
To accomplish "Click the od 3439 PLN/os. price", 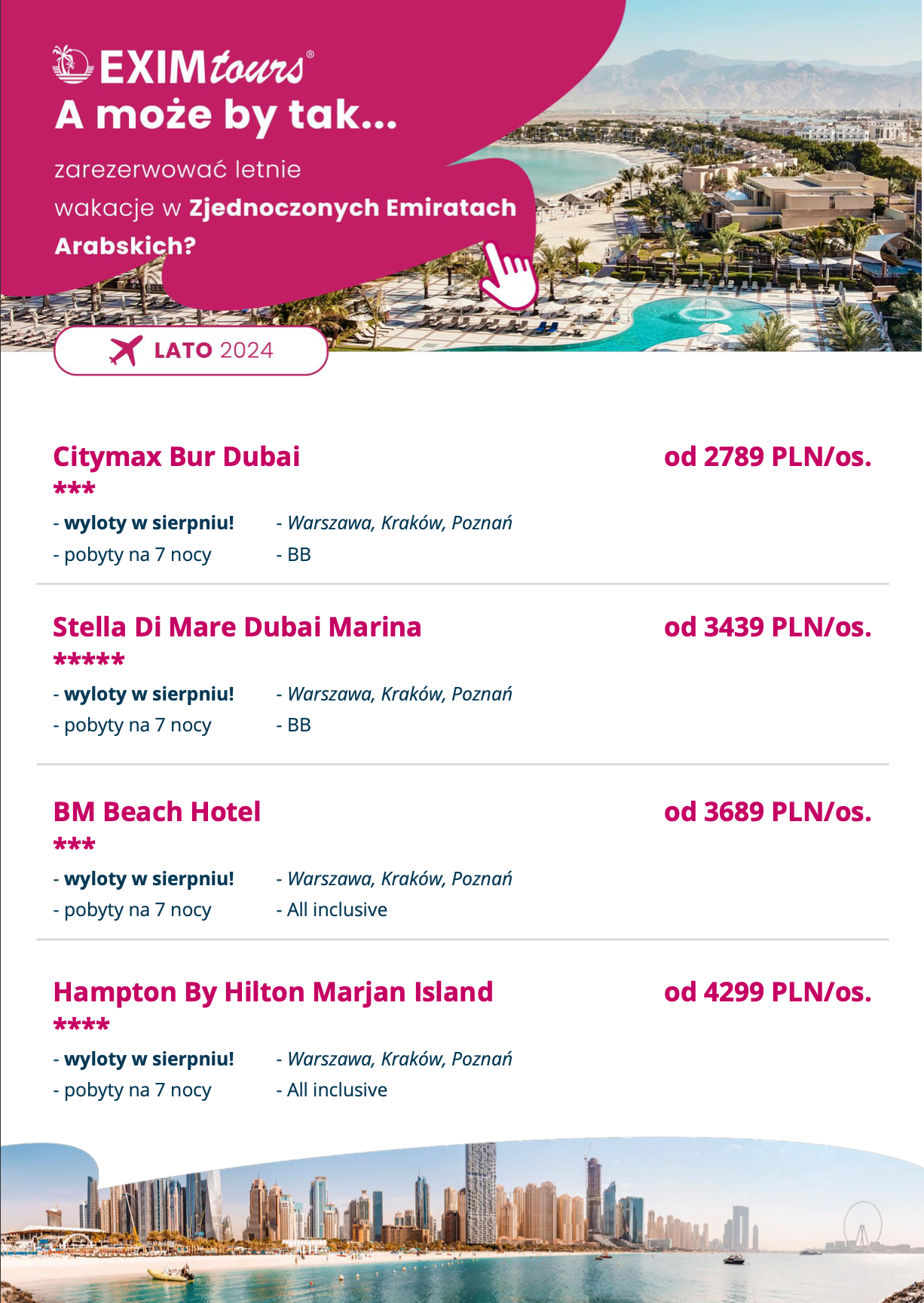I will 767,627.
